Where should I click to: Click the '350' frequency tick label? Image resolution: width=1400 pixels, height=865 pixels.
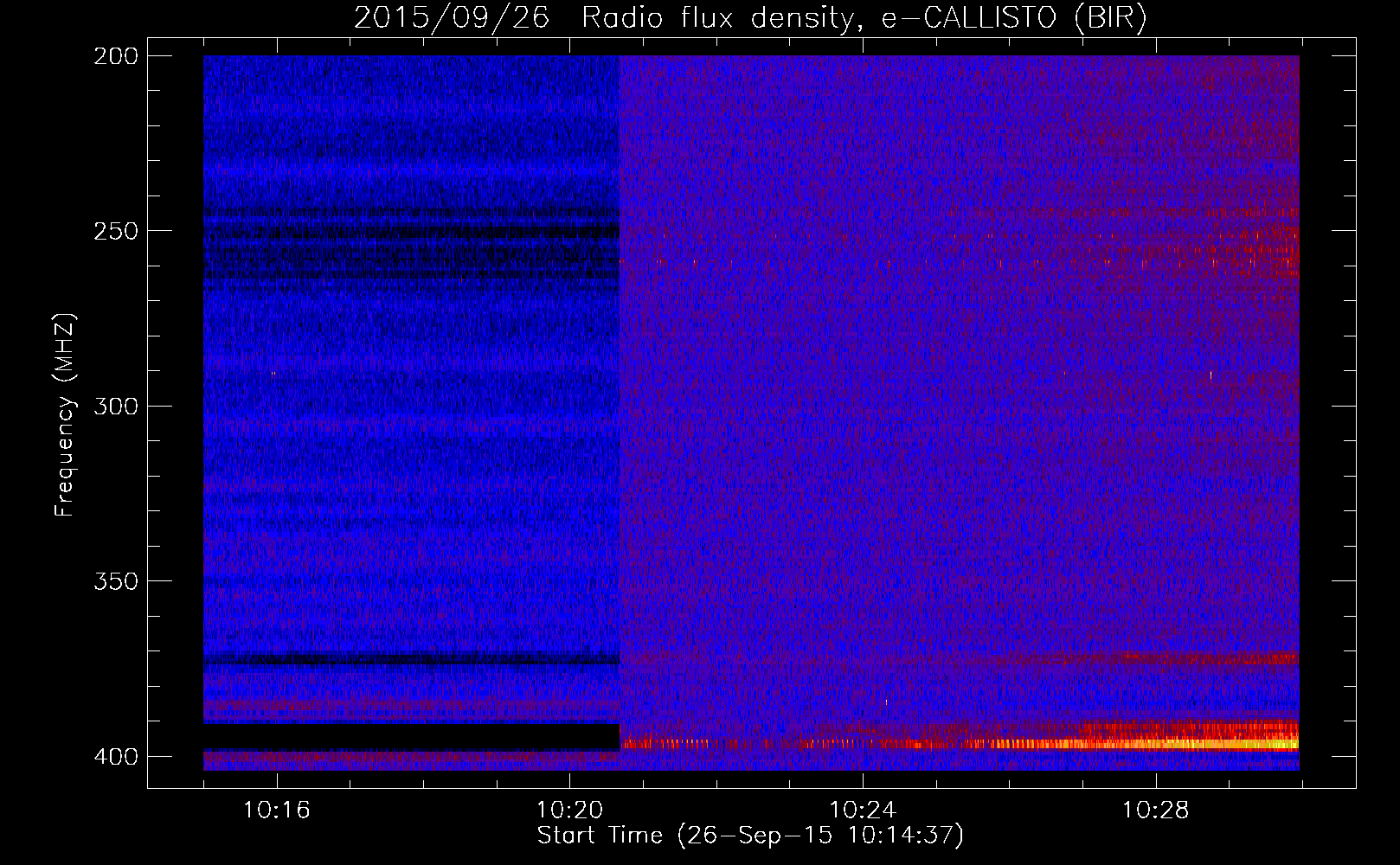point(115,581)
